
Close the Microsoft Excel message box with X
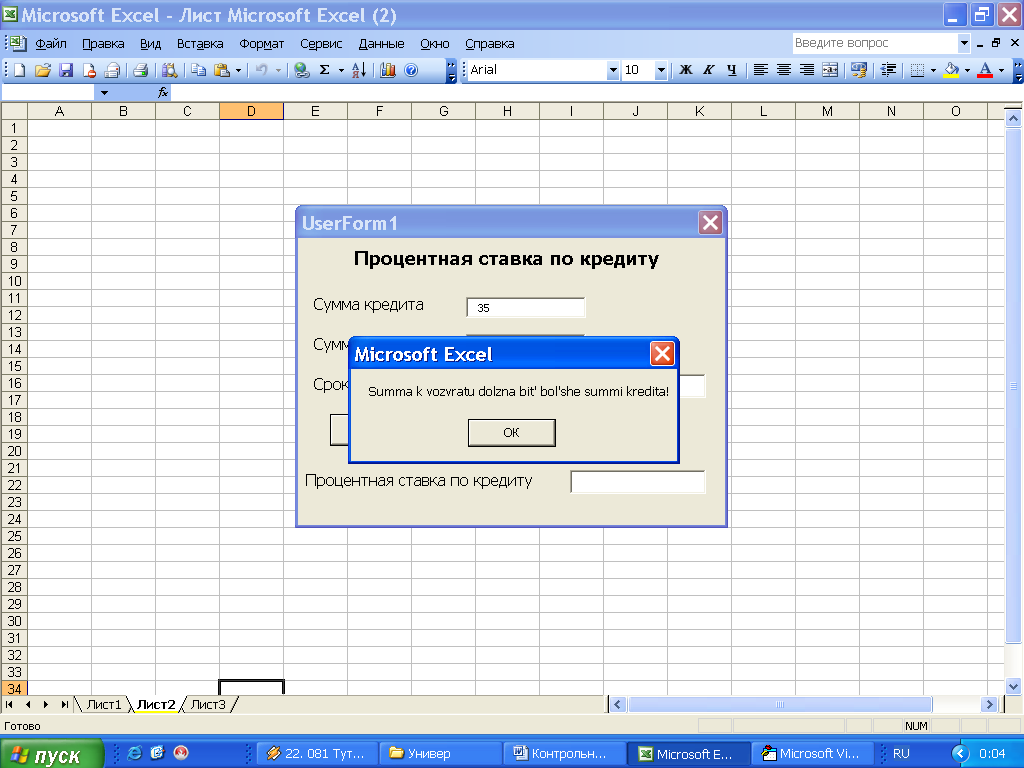click(x=662, y=354)
